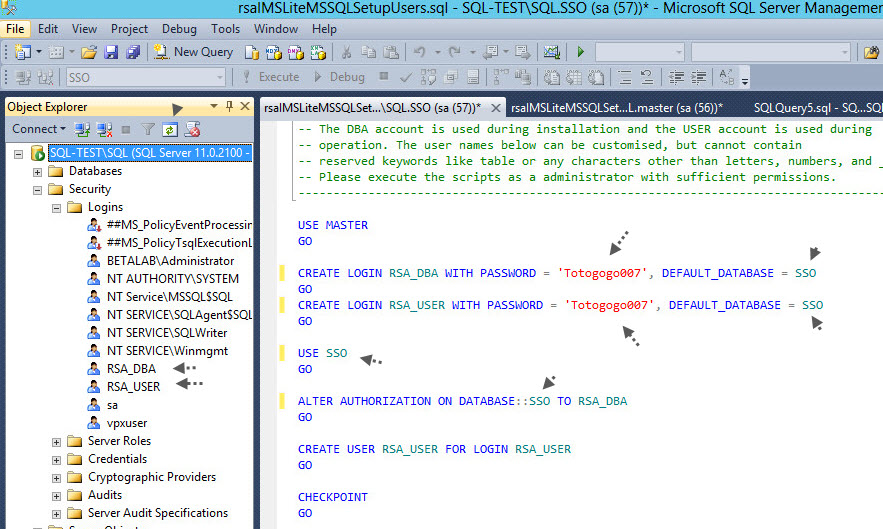Click Connect Object Explorer icon
Image resolution: width=883 pixels, height=529 pixels.
point(82,130)
